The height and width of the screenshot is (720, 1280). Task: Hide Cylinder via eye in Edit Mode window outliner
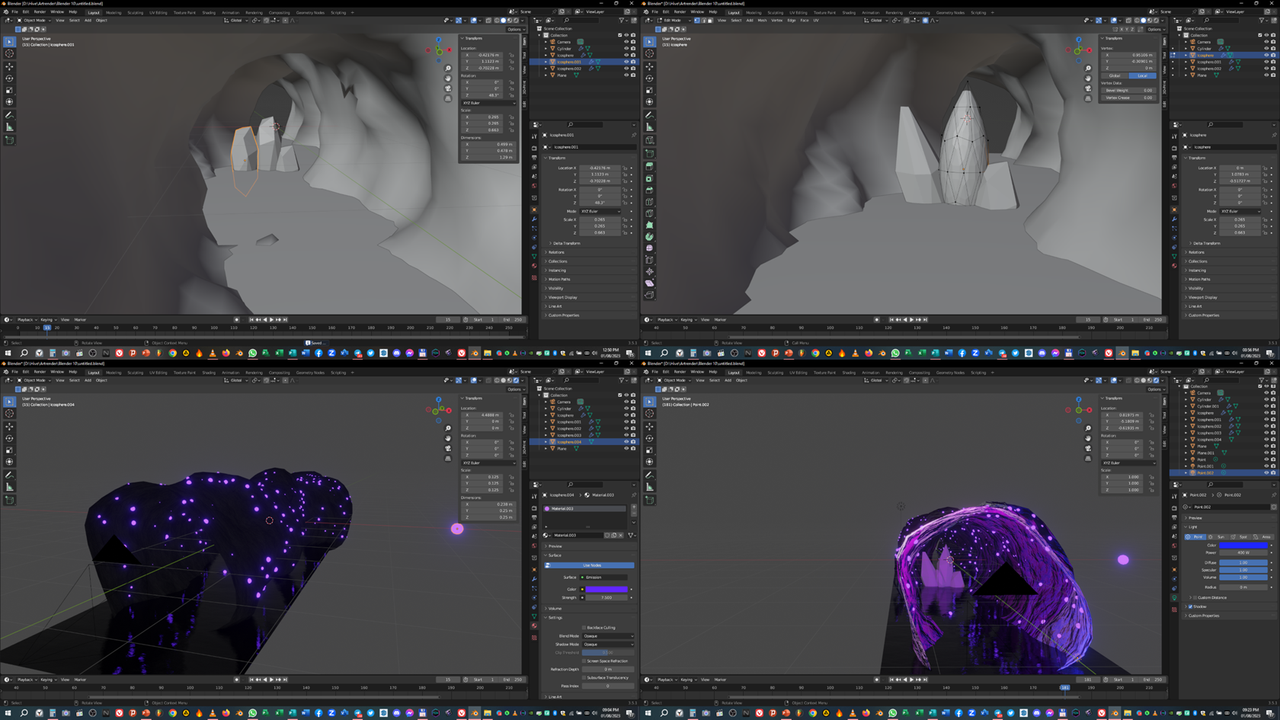(1266, 48)
